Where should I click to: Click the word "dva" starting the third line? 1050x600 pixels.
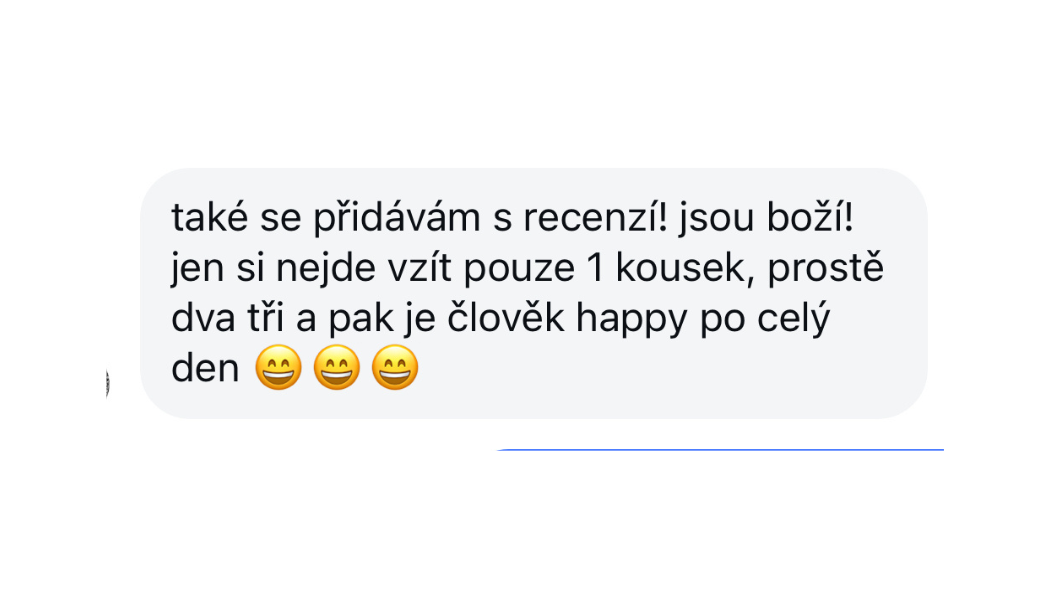pos(204,318)
